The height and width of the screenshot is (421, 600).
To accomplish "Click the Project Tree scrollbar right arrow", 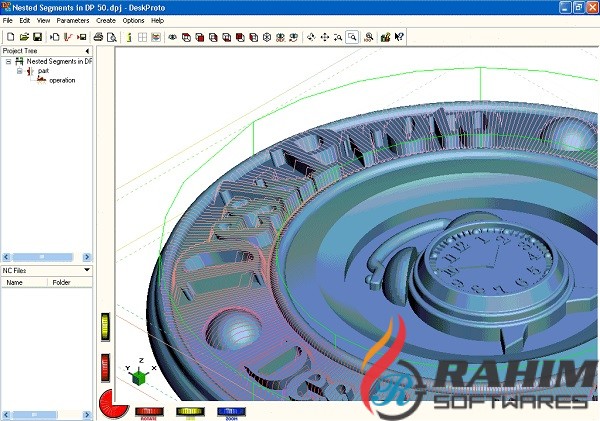I will point(87,257).
